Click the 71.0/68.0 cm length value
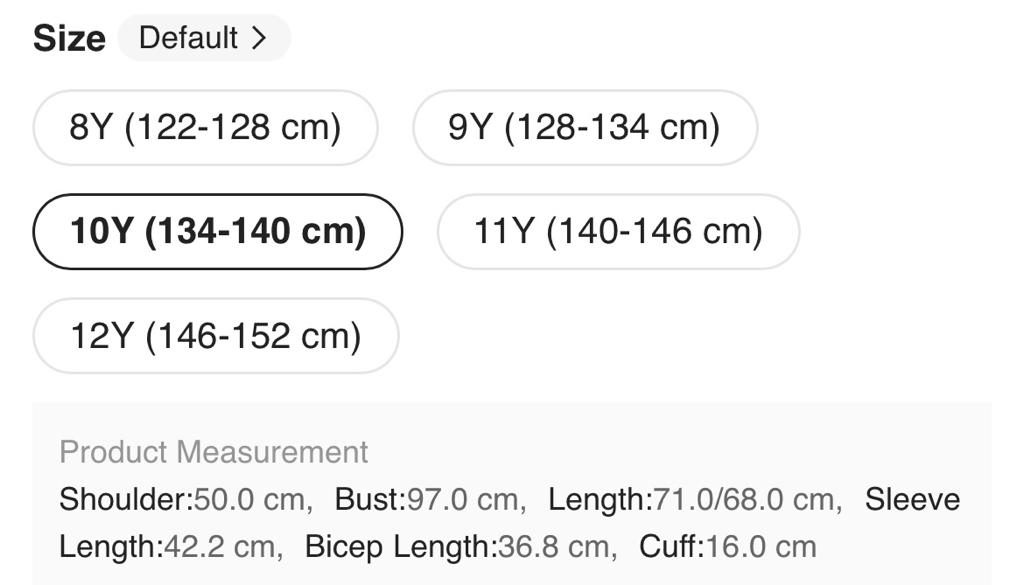The width and height of the screenshot is (1024, 585). pos(744,499)
